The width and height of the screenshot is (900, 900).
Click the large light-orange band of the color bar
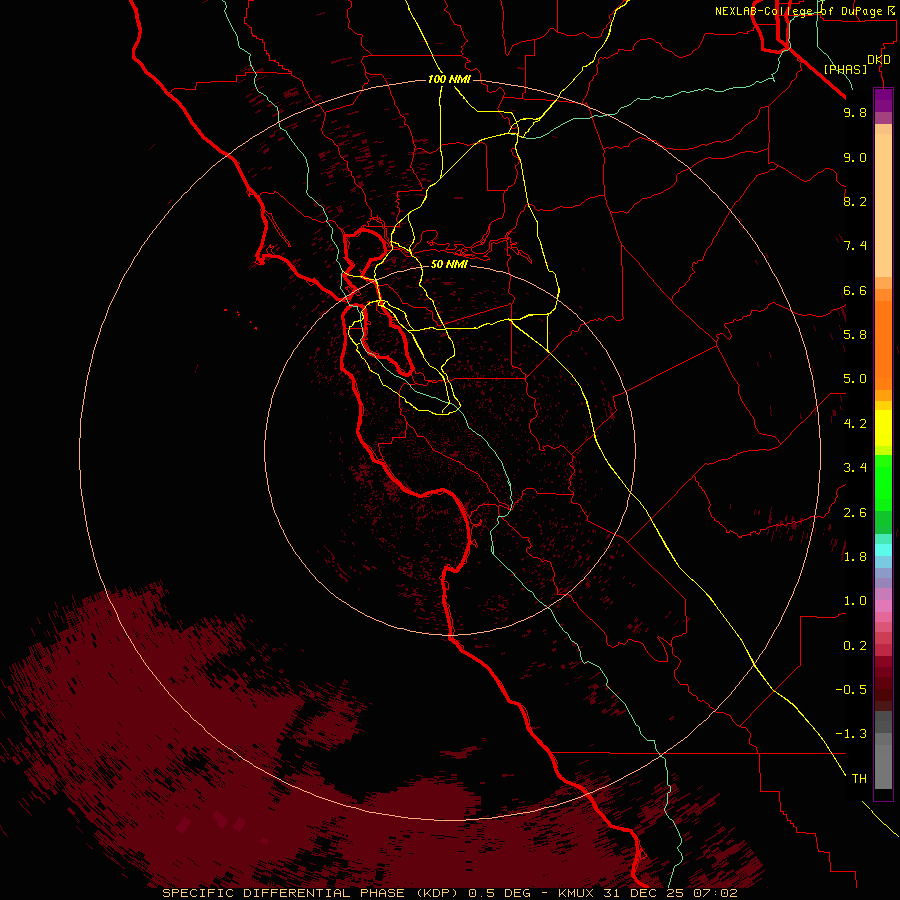click(883, 205)
